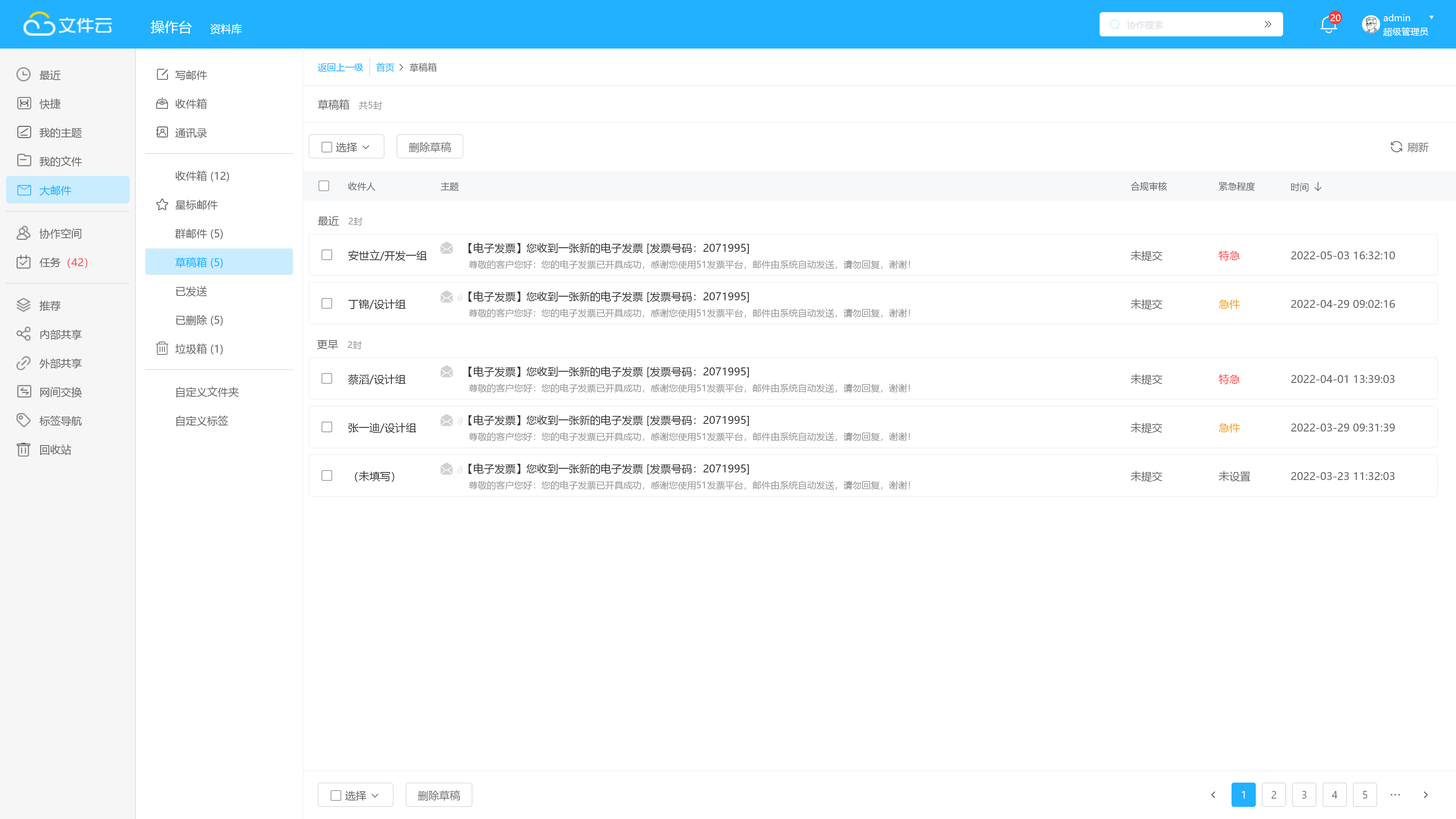This screenshot has height=819, width=1456.
Task: Click the 协作空间 collaboration icon
Action: pyautogui.click(x=23, y=233)
